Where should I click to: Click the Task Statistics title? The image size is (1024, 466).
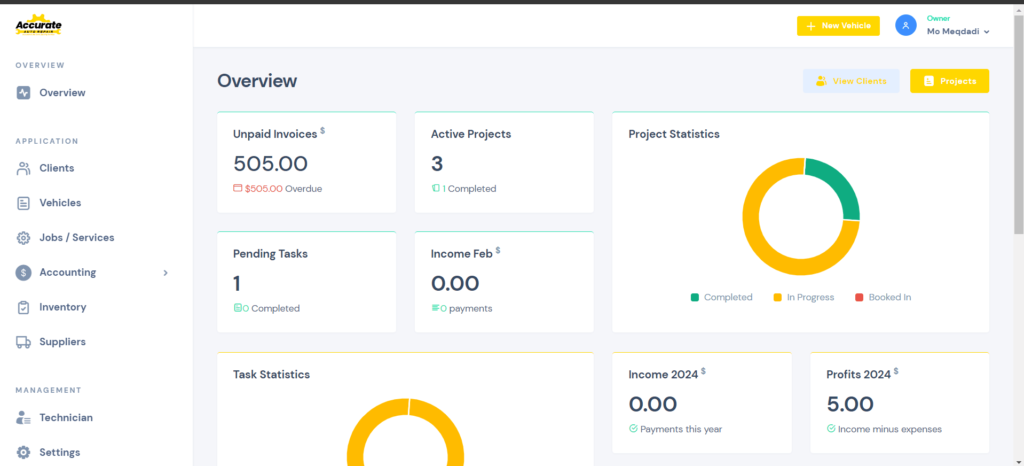271,375
